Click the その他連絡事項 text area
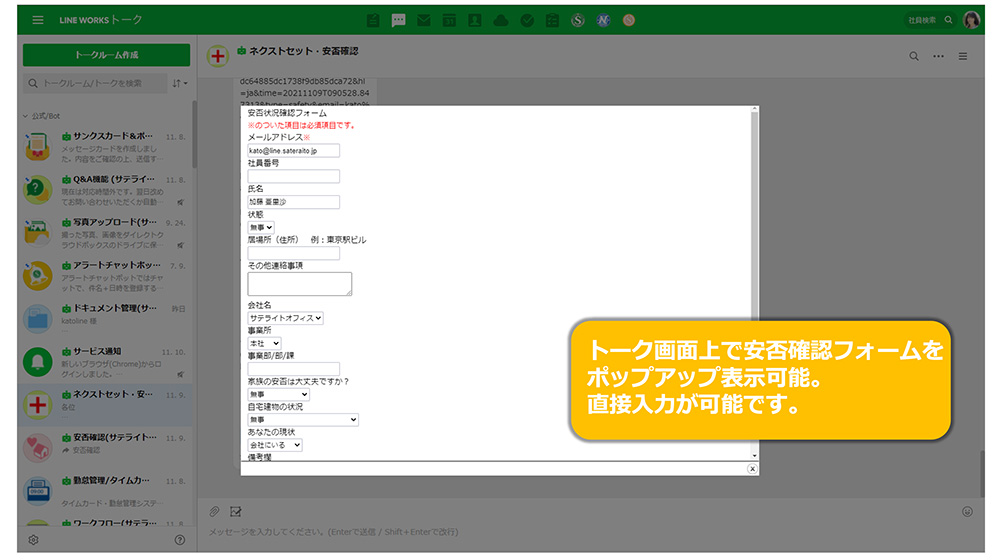This screenshot has width=1000, height=560. point(300,284)
